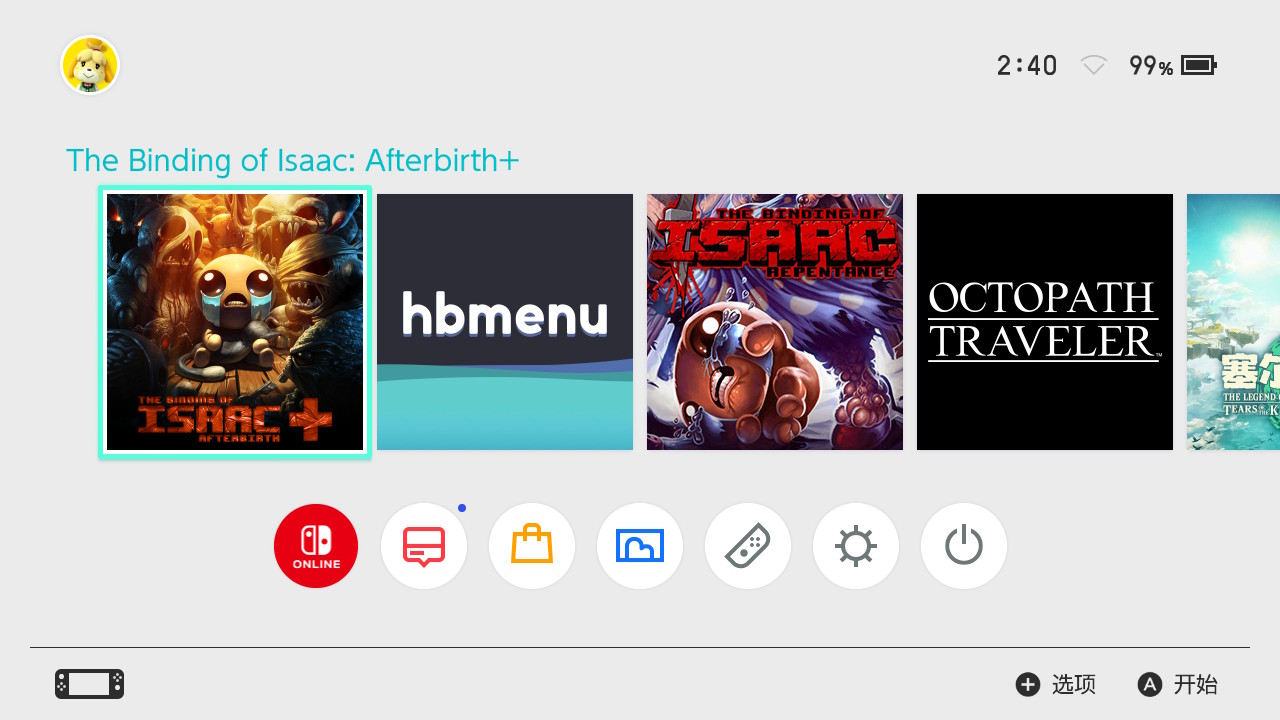Launch Nintendo eShop shopping bag icon

(x=532, y=546)
